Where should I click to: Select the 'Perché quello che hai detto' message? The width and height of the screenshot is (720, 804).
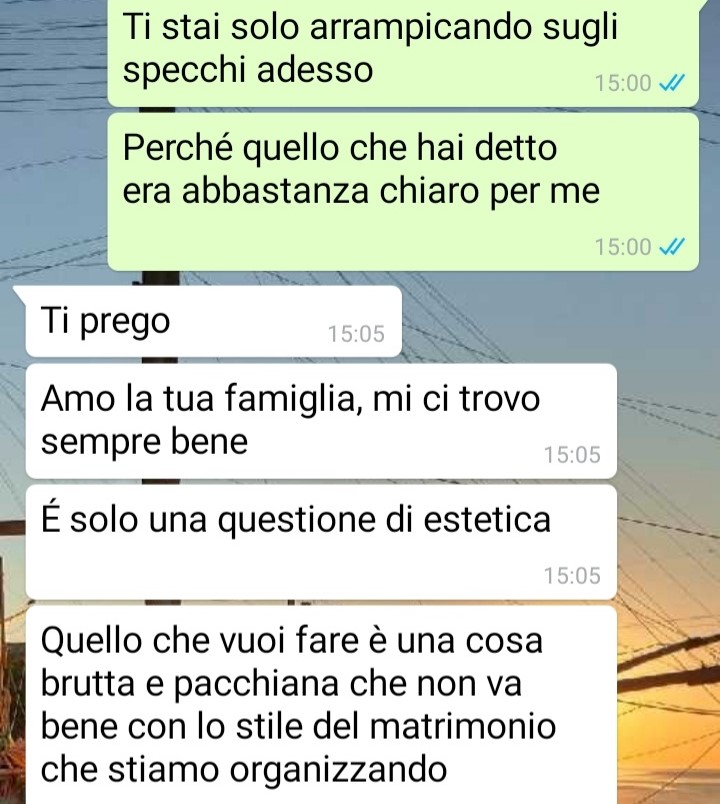click(403, 192)
